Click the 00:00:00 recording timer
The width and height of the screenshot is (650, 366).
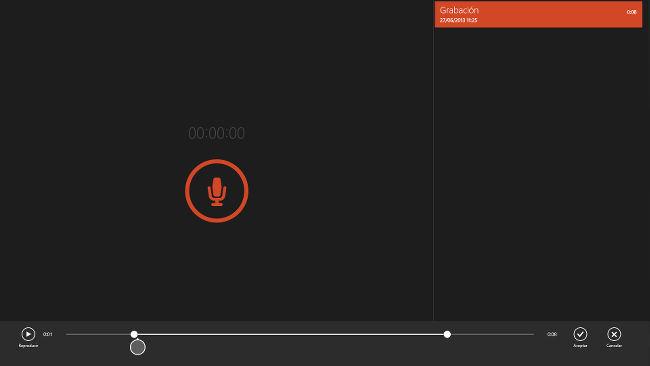[x=216, y=133]
